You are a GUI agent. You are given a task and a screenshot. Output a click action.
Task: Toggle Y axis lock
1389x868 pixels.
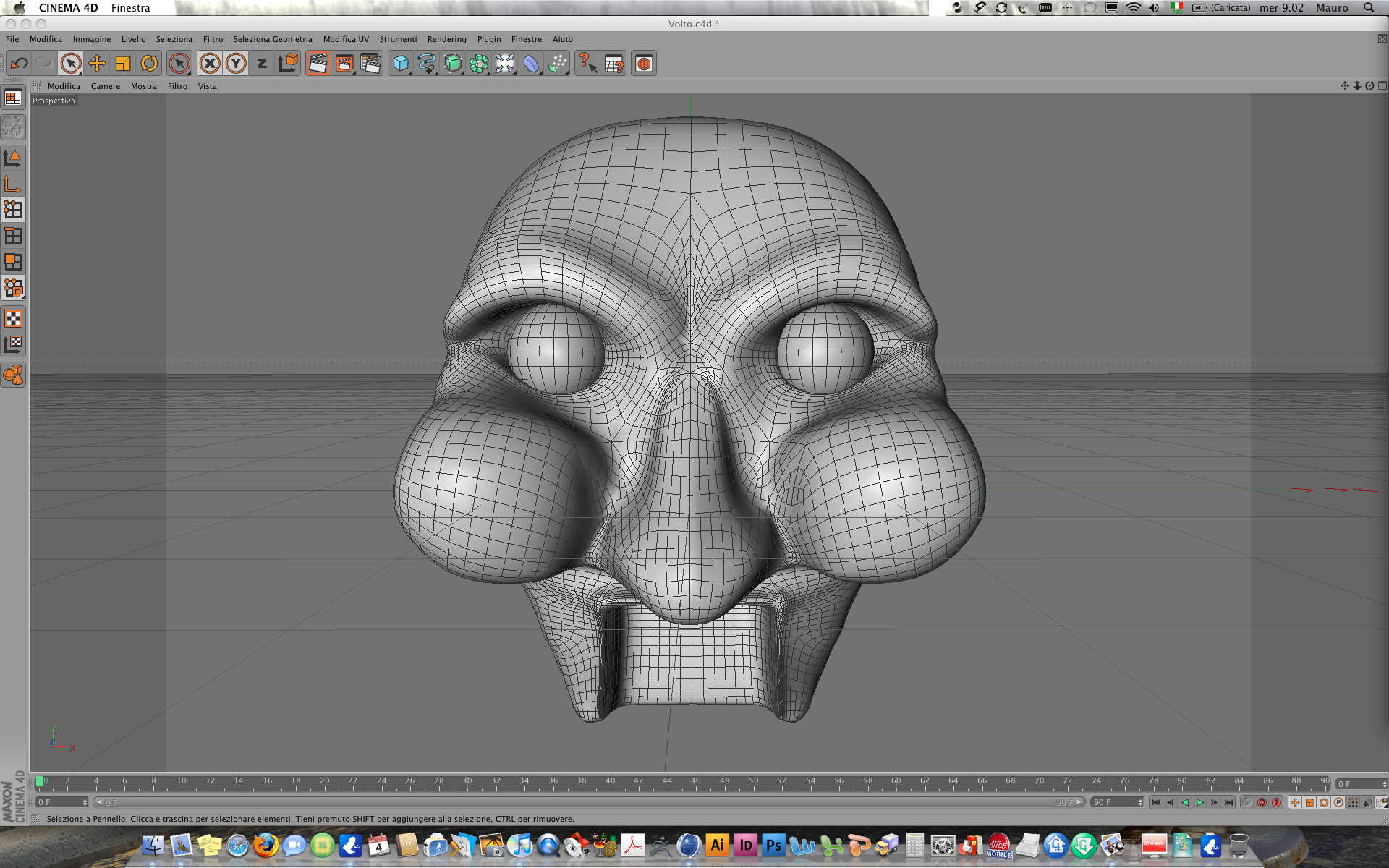[x=236, y=64]
